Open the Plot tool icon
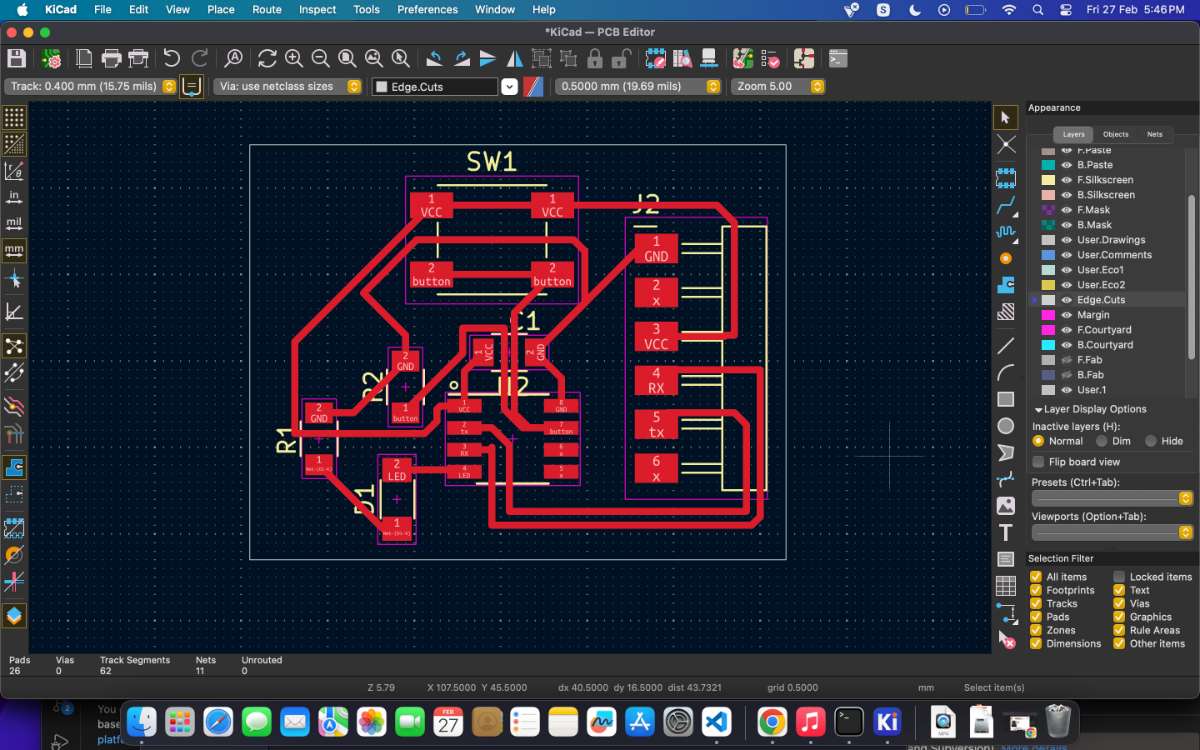The height and width of the screenshot is (750, 1200). [x=139, y=58]
